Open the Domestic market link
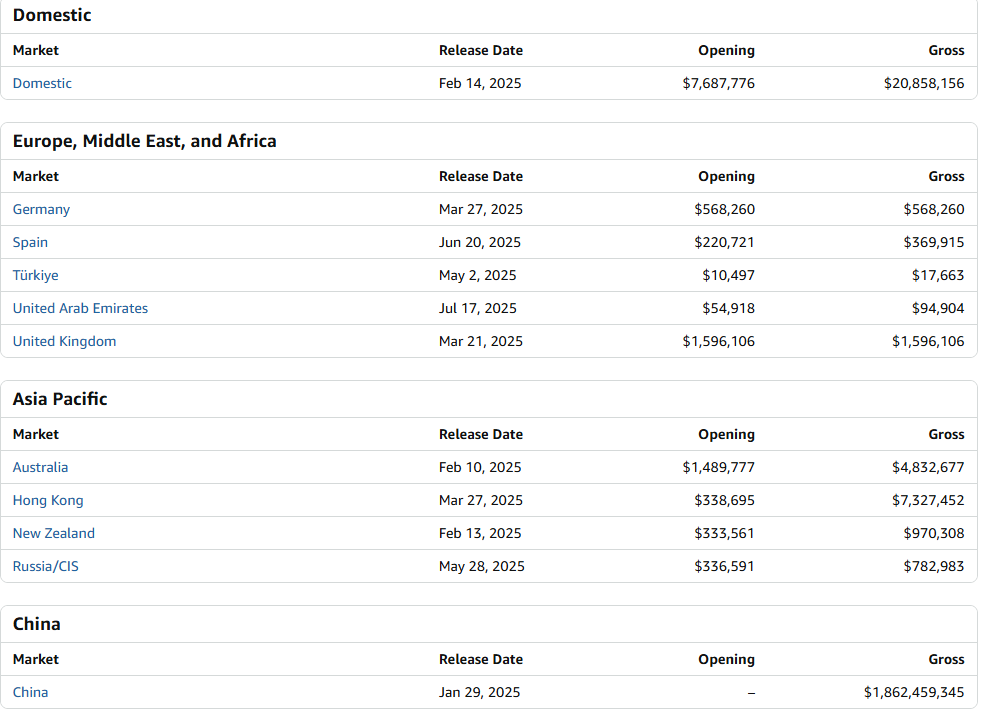This screenshot has height=714, width=984. [x=42, y=83]
